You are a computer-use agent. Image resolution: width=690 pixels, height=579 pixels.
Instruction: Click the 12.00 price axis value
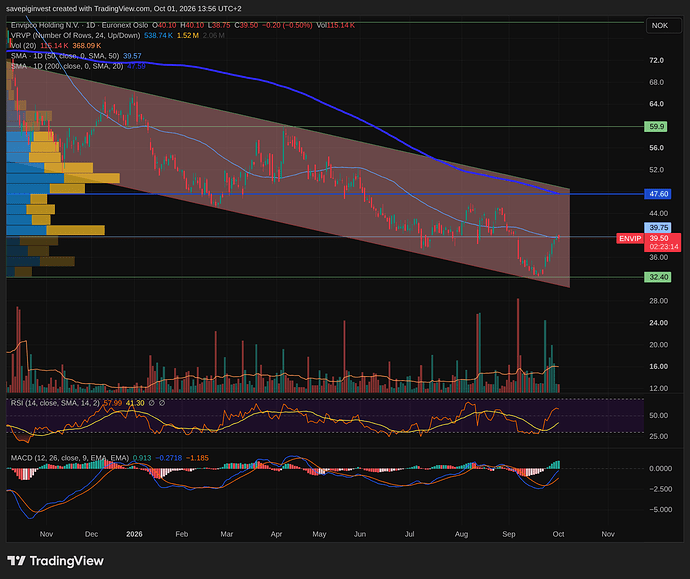pos(658,388)
